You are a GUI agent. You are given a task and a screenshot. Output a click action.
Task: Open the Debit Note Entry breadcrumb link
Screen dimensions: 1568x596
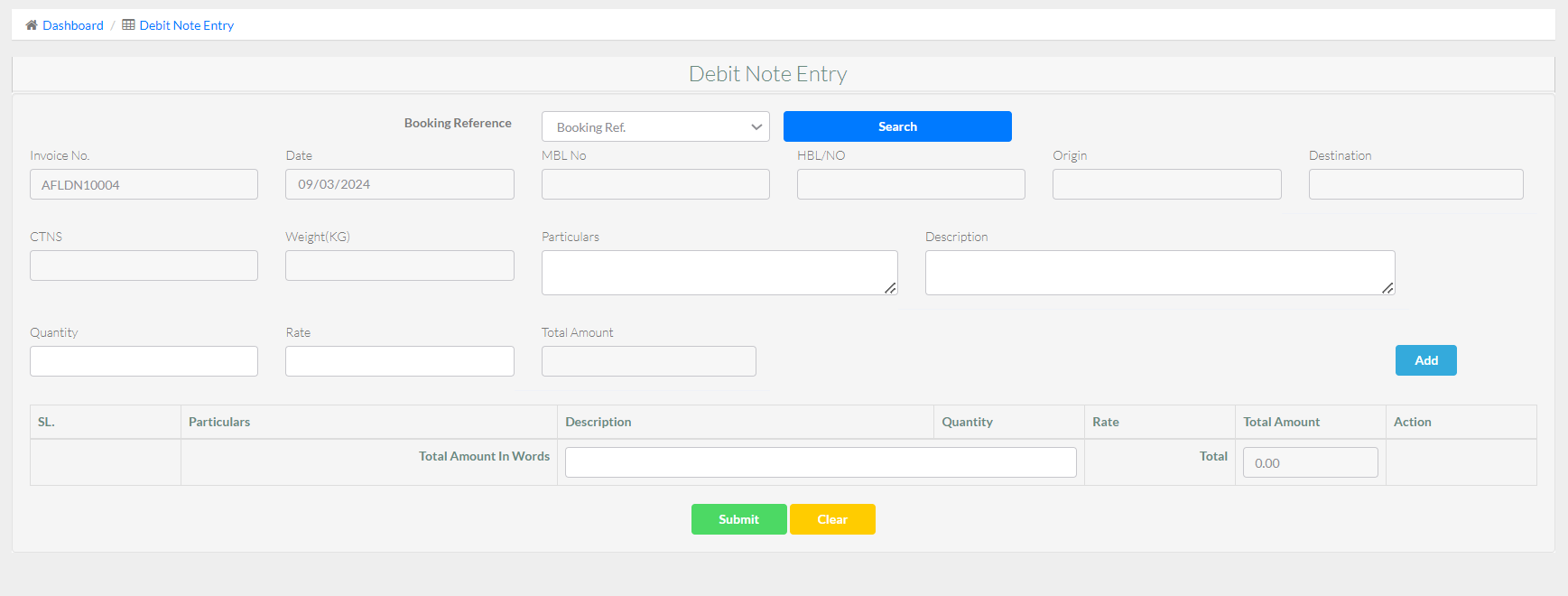click(186, 25)
